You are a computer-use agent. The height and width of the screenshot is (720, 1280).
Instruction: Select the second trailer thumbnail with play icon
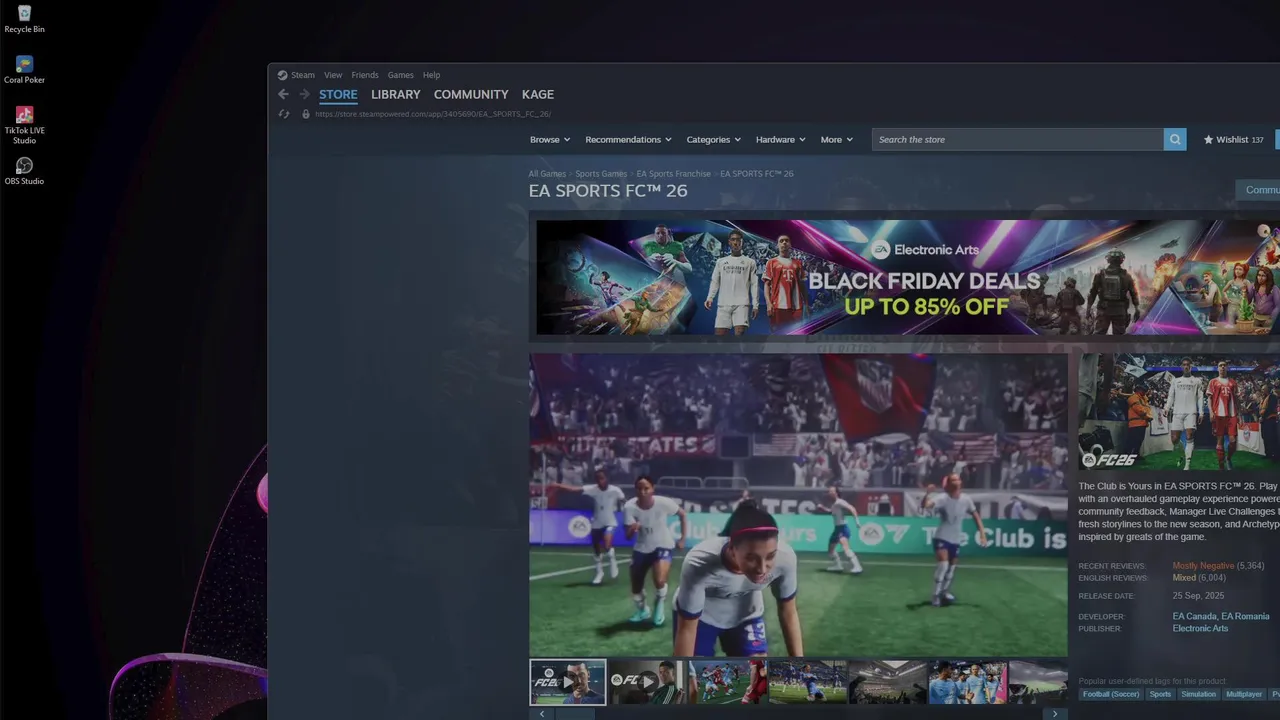pyautogui.click(x=647, y=682)
